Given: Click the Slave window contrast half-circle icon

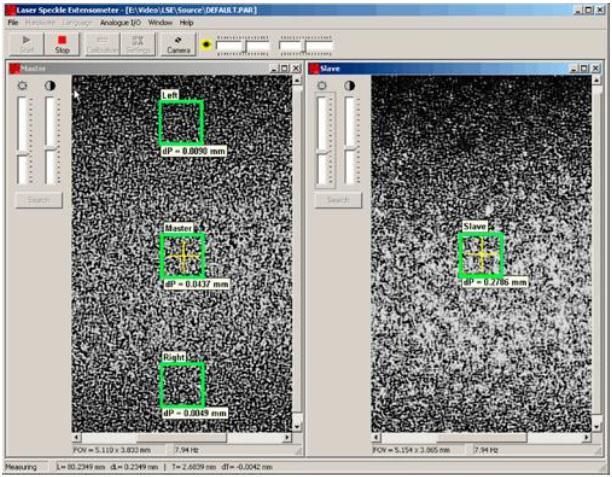Looking at the screenshot, I should coord(349,85).
